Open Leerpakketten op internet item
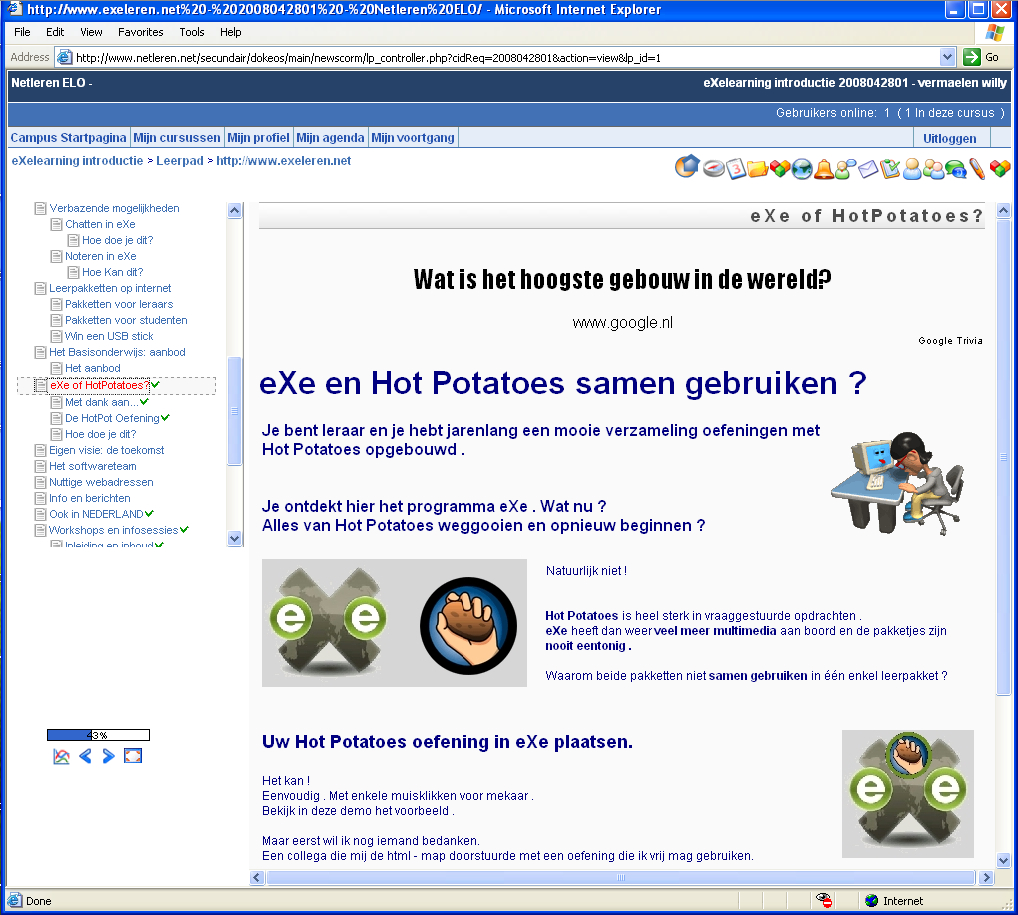This screenshot has height=915, width=1018. pyautogui.click(x=110, y=288)
